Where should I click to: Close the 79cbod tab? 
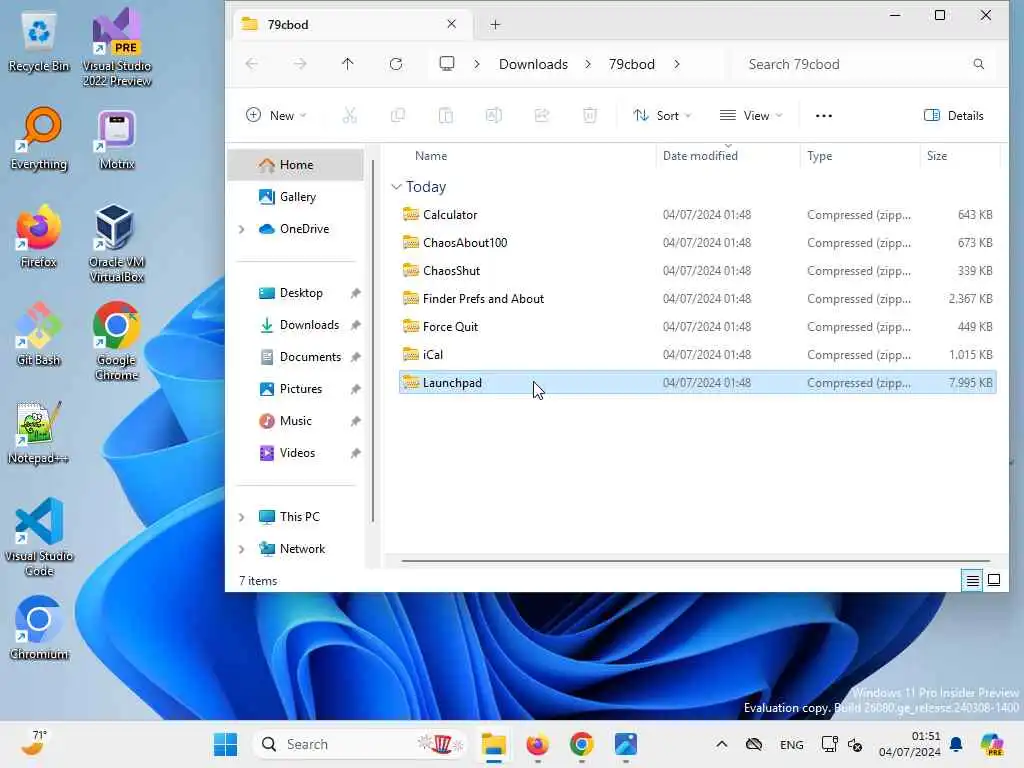coord(451,24)
